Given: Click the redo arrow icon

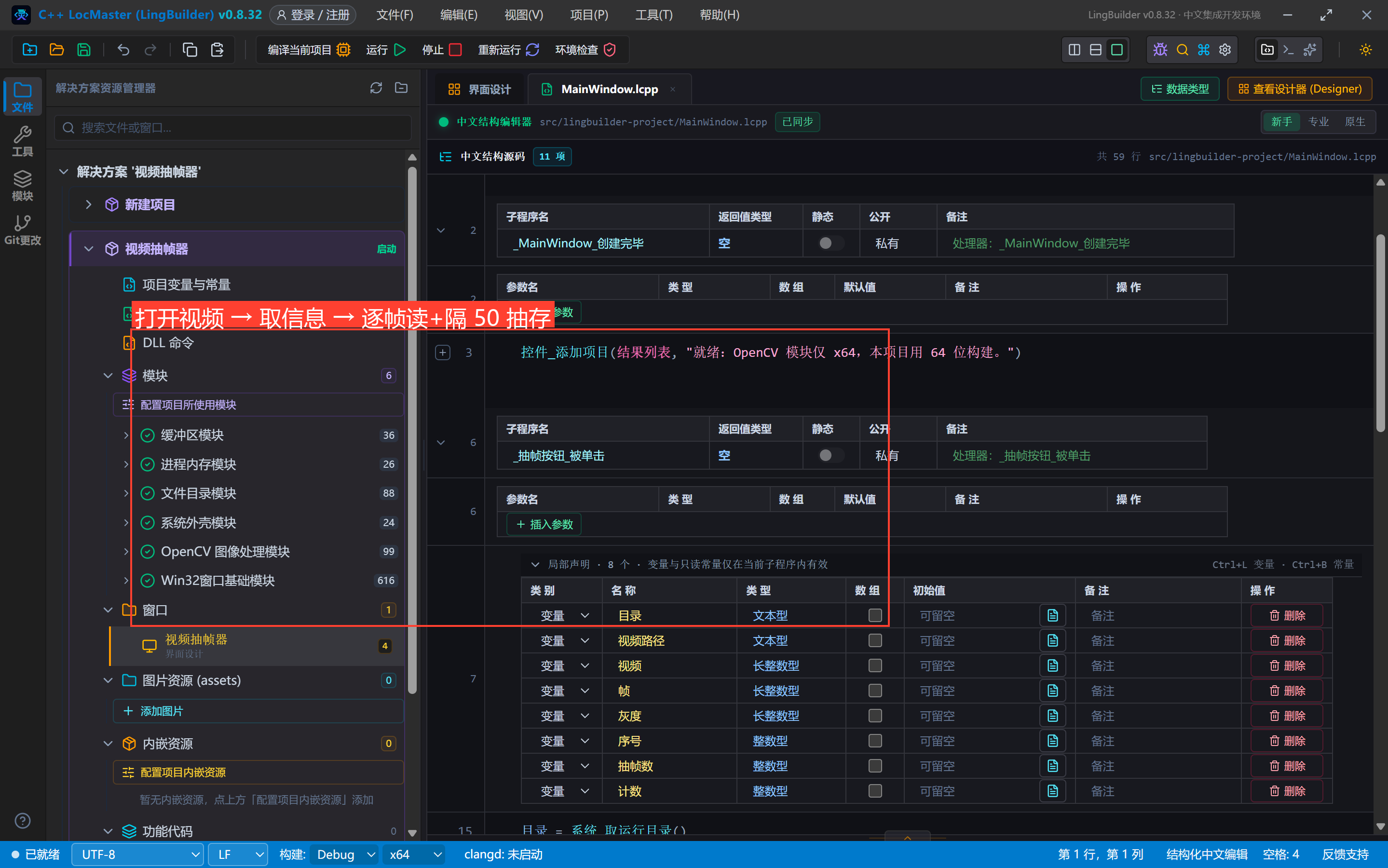Looking at the screenshot, I should (150, 50).
